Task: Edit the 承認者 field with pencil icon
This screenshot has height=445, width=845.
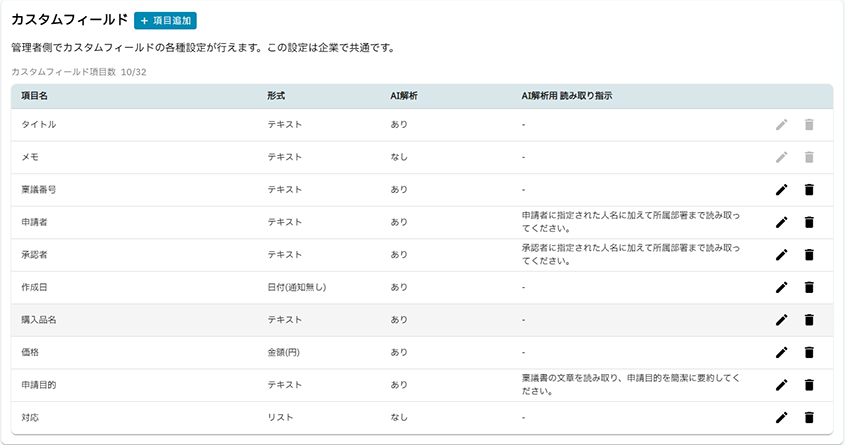Action: [781, 255]
